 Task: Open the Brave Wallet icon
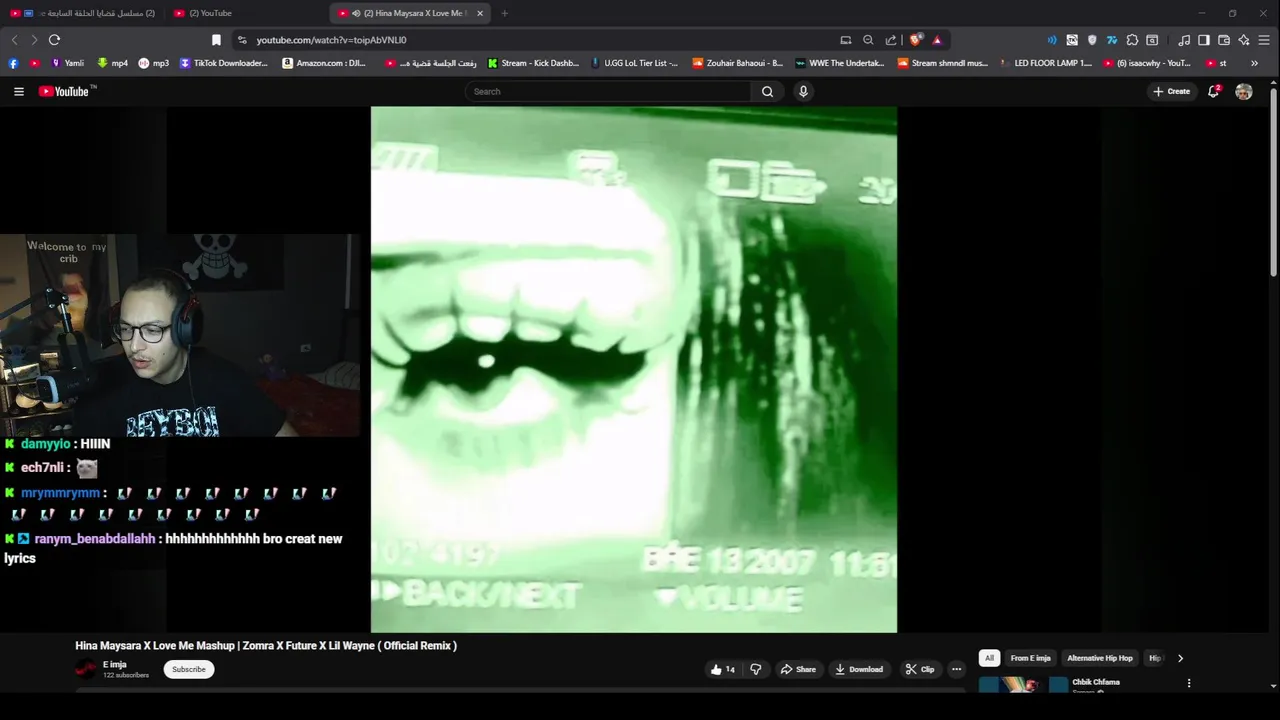[x=1224, y=40]
